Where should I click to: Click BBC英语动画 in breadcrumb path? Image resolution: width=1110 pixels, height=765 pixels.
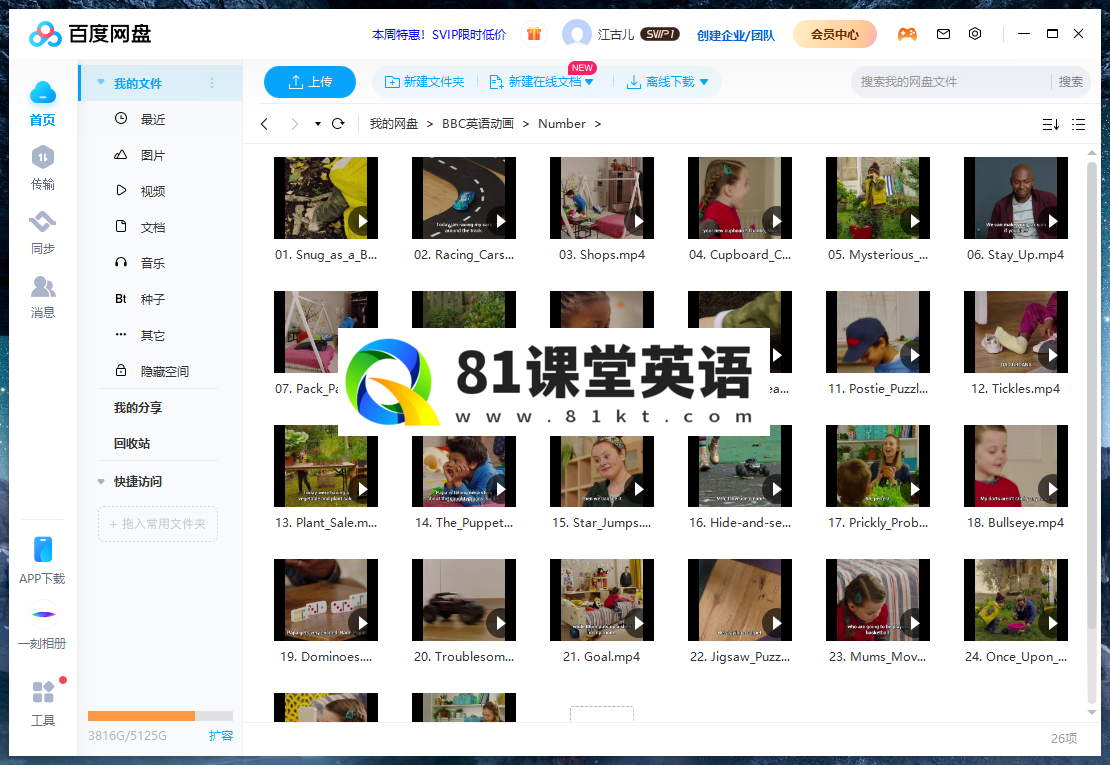click(478, 124)
